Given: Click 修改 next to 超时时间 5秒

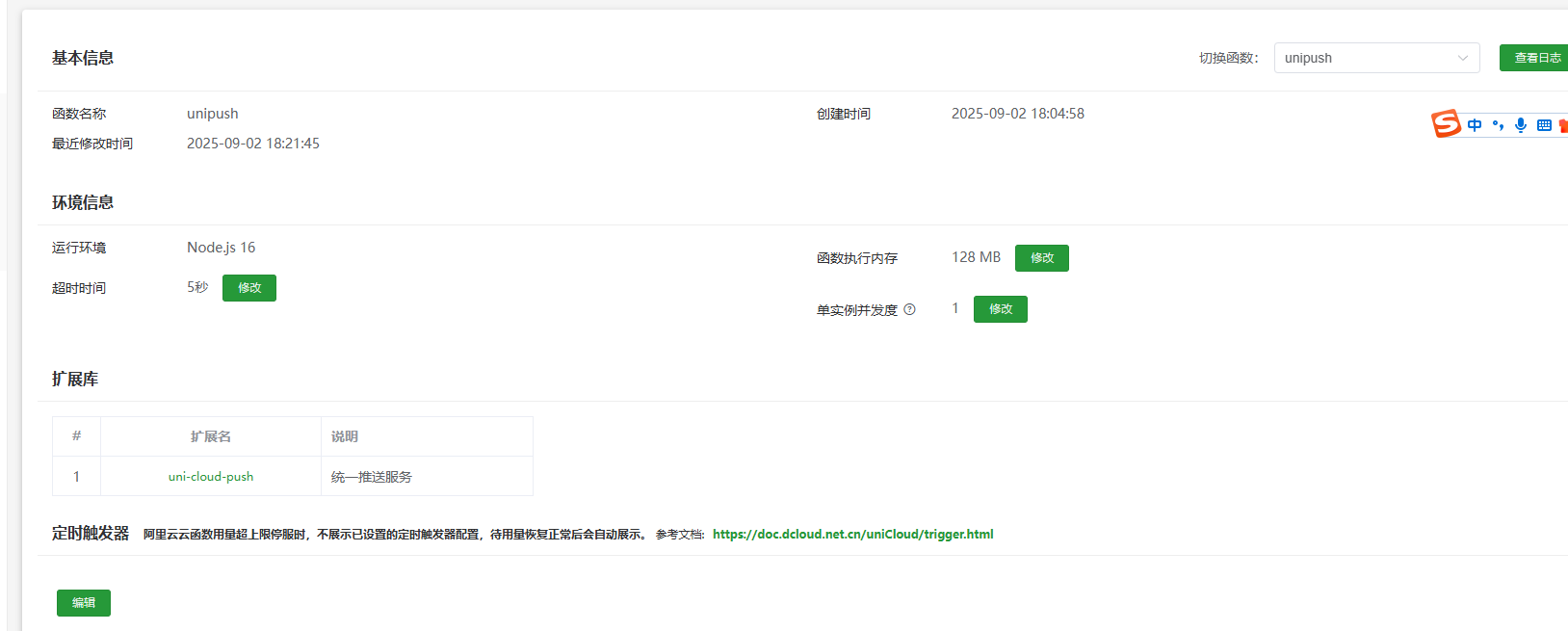Looking at the screenshot, I should [x=249, y=288].
